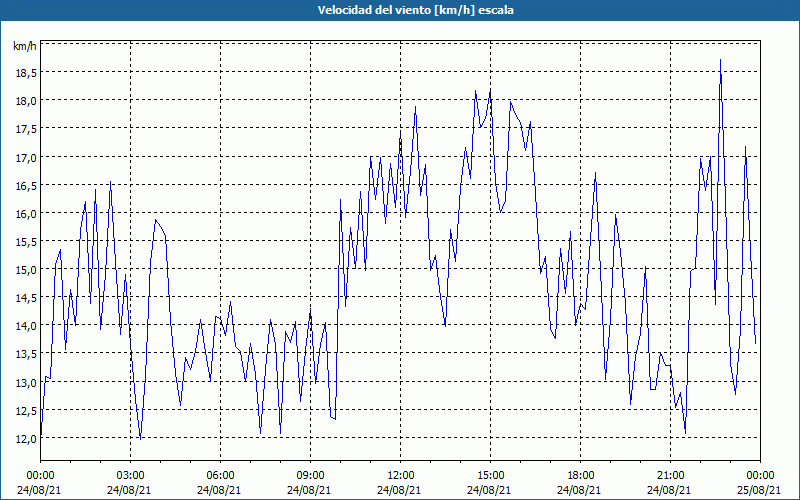Click the '17,0' y-axis label
The height and width of the screenshot is (500, 800).
pos(26,158)
